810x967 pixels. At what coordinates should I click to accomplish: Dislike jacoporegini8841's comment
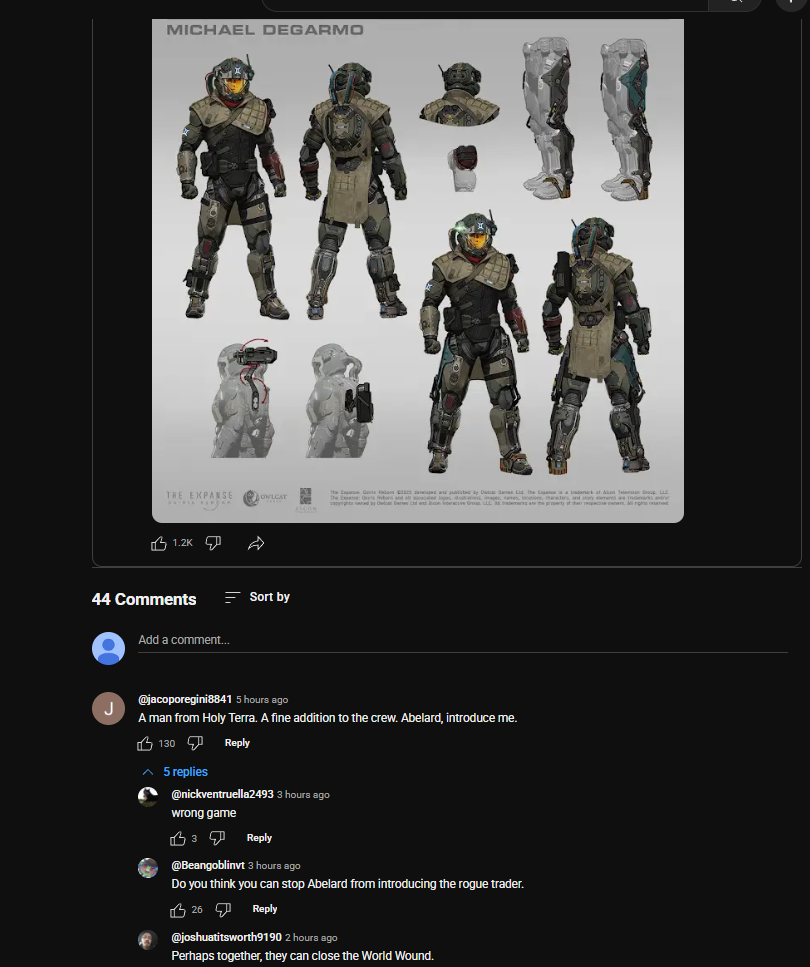[x=195, y=744]
